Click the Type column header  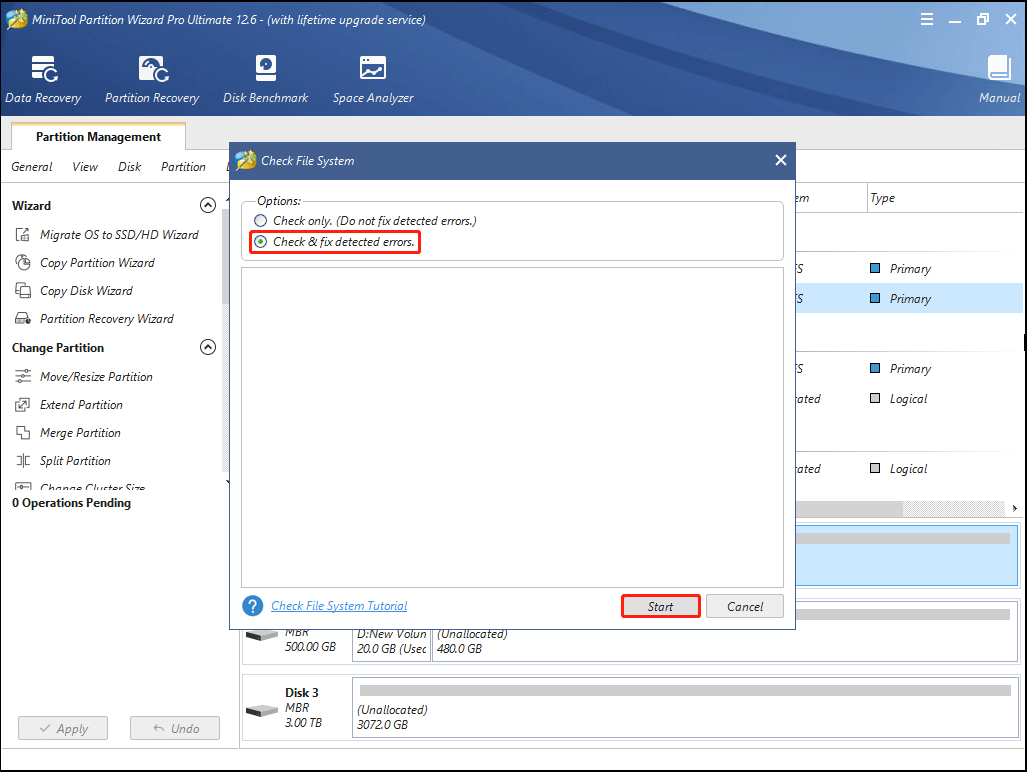[946, 198]
